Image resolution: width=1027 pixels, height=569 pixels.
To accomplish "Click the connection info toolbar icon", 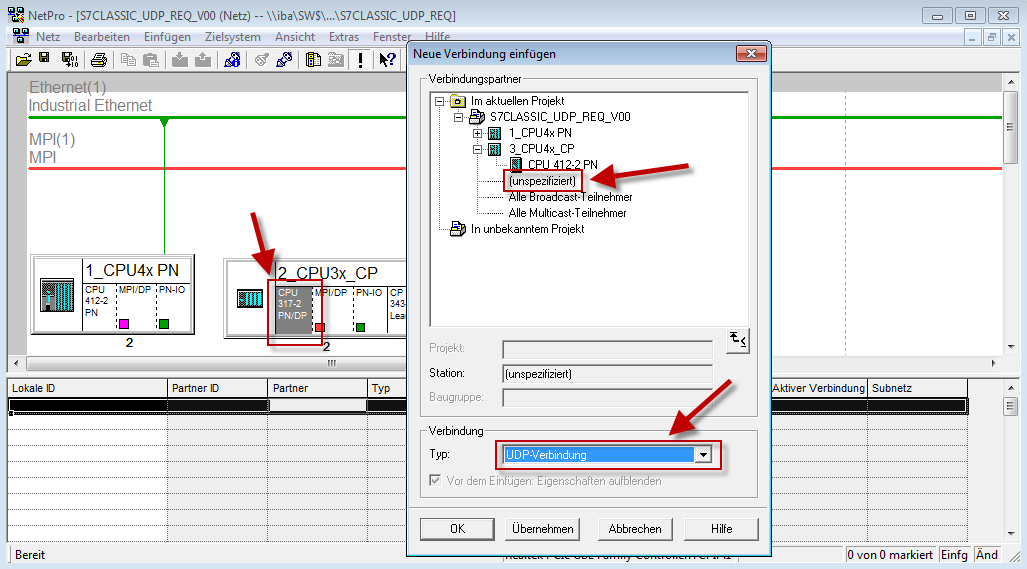I will [232, 60].
